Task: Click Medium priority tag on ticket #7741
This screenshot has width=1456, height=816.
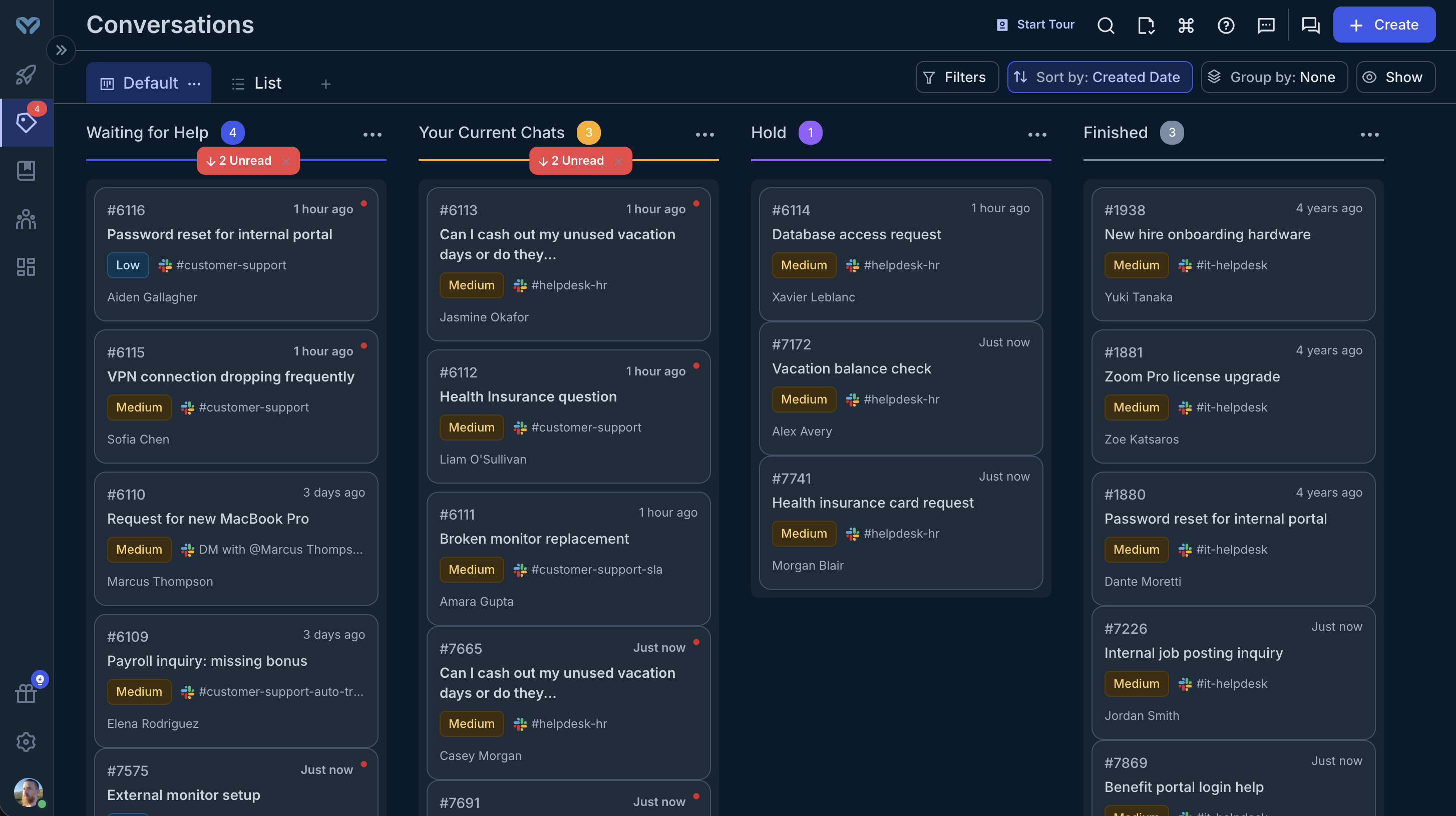Action: click(x=804, y=534)
